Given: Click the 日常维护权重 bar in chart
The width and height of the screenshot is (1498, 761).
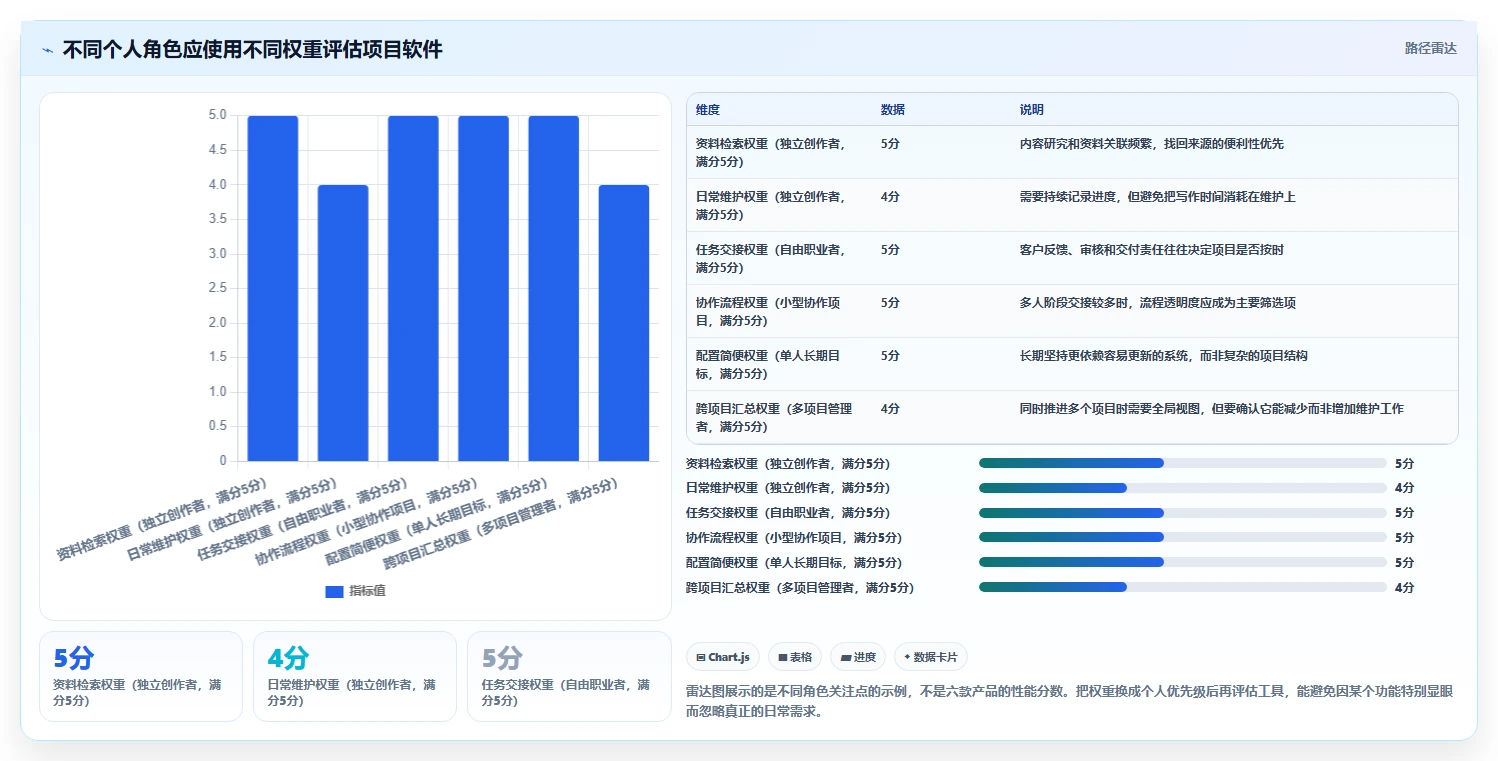Looking at the screenshot, I should 343,323.
